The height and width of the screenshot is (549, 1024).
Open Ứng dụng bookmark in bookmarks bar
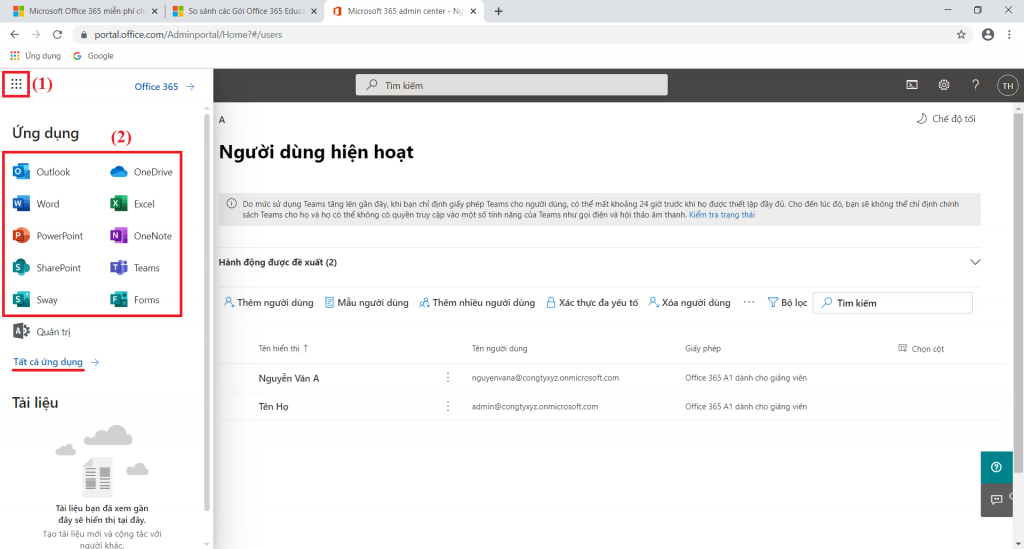[35, 56]
